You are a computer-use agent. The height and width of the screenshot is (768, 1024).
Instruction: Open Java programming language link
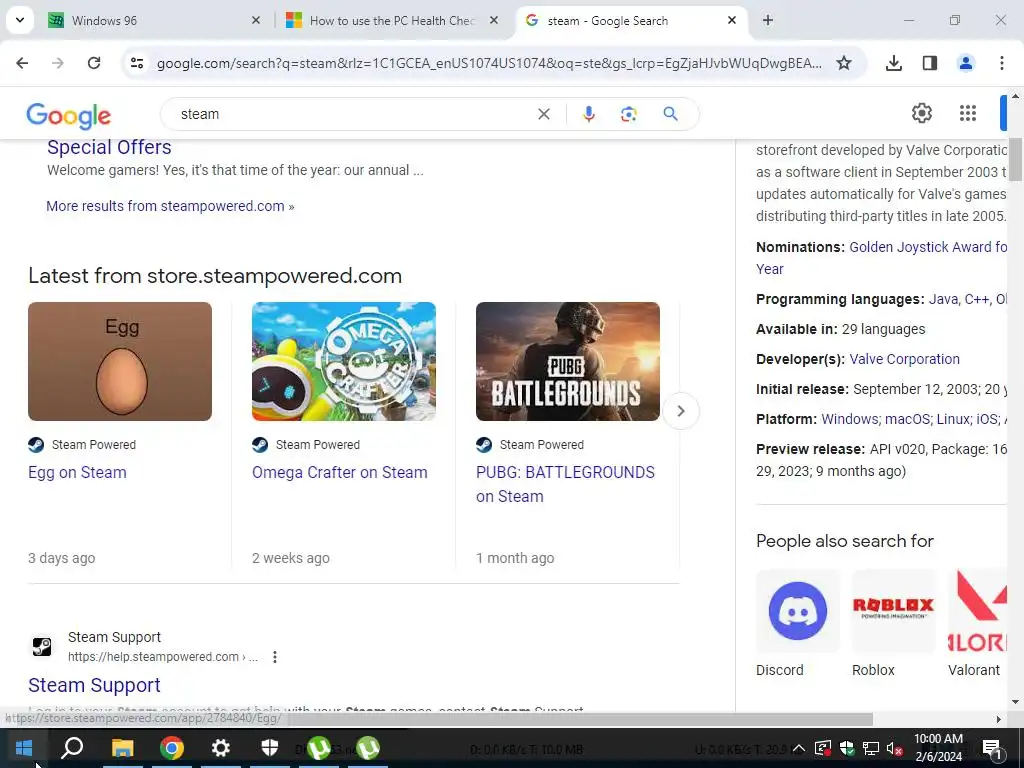click(x=943, y=299)
